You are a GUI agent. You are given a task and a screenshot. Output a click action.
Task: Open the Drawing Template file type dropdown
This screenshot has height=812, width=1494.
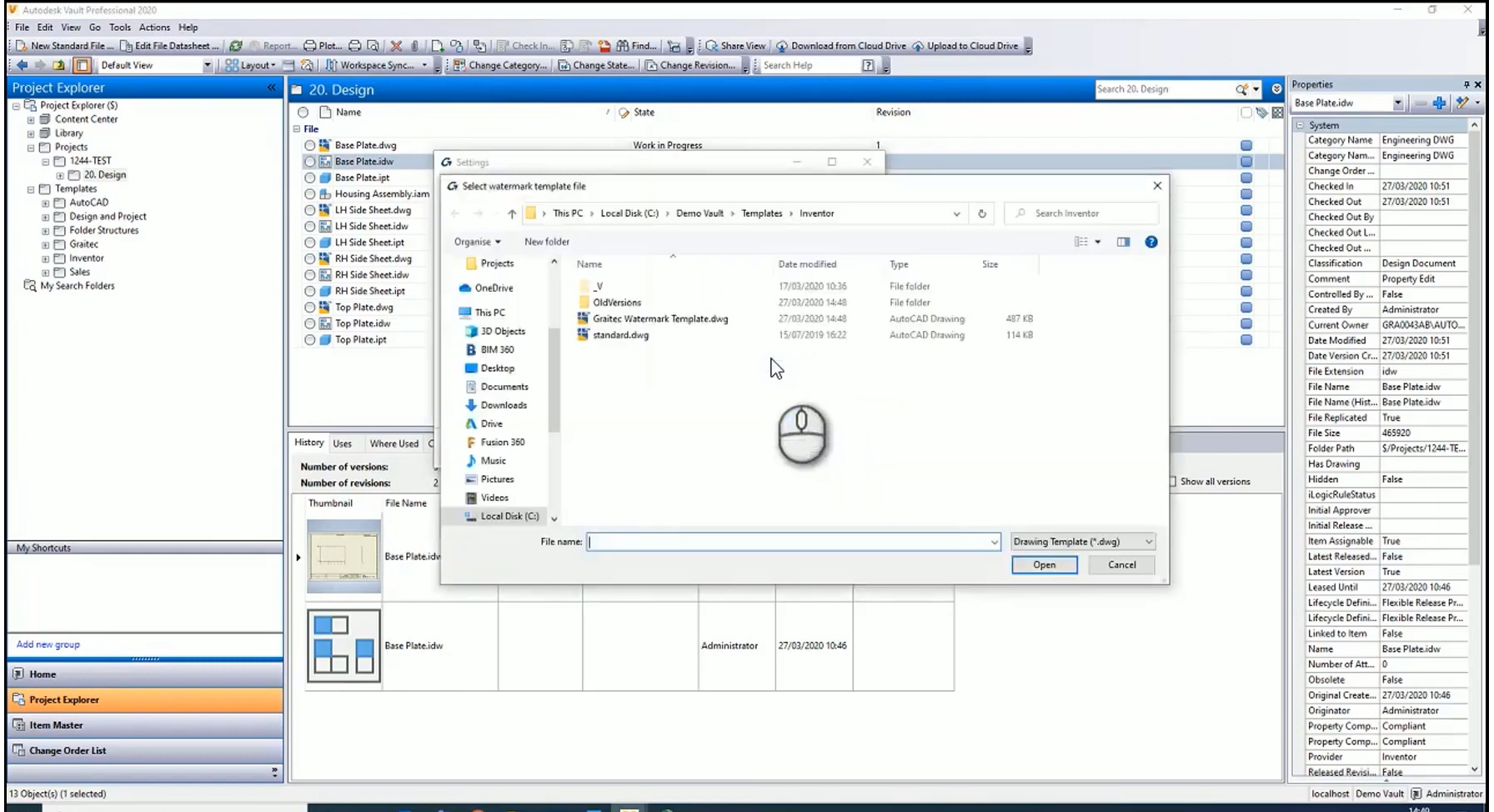[x=1083, y=542]
